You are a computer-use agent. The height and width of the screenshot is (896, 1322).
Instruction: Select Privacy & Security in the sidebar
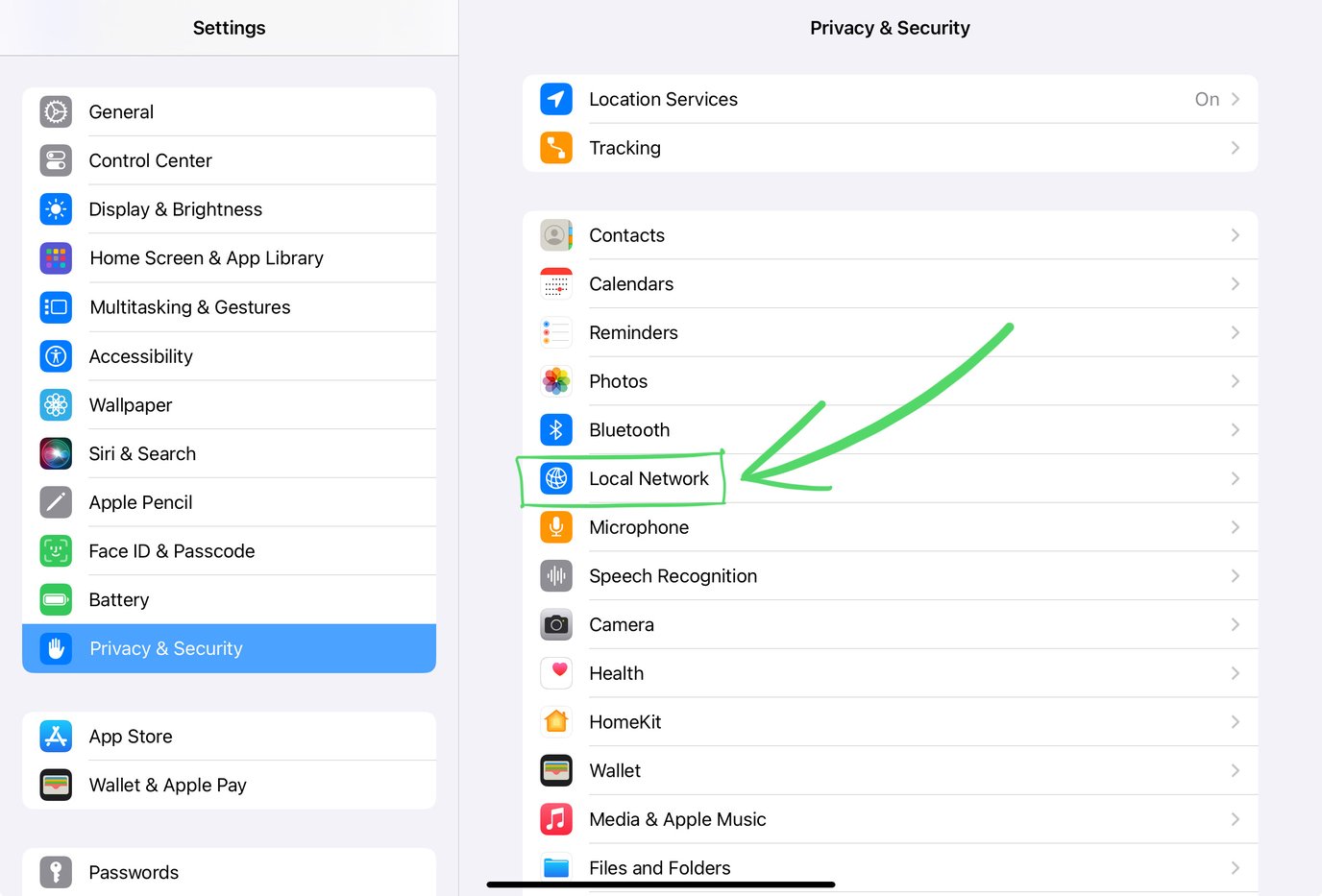coord(229,648)
